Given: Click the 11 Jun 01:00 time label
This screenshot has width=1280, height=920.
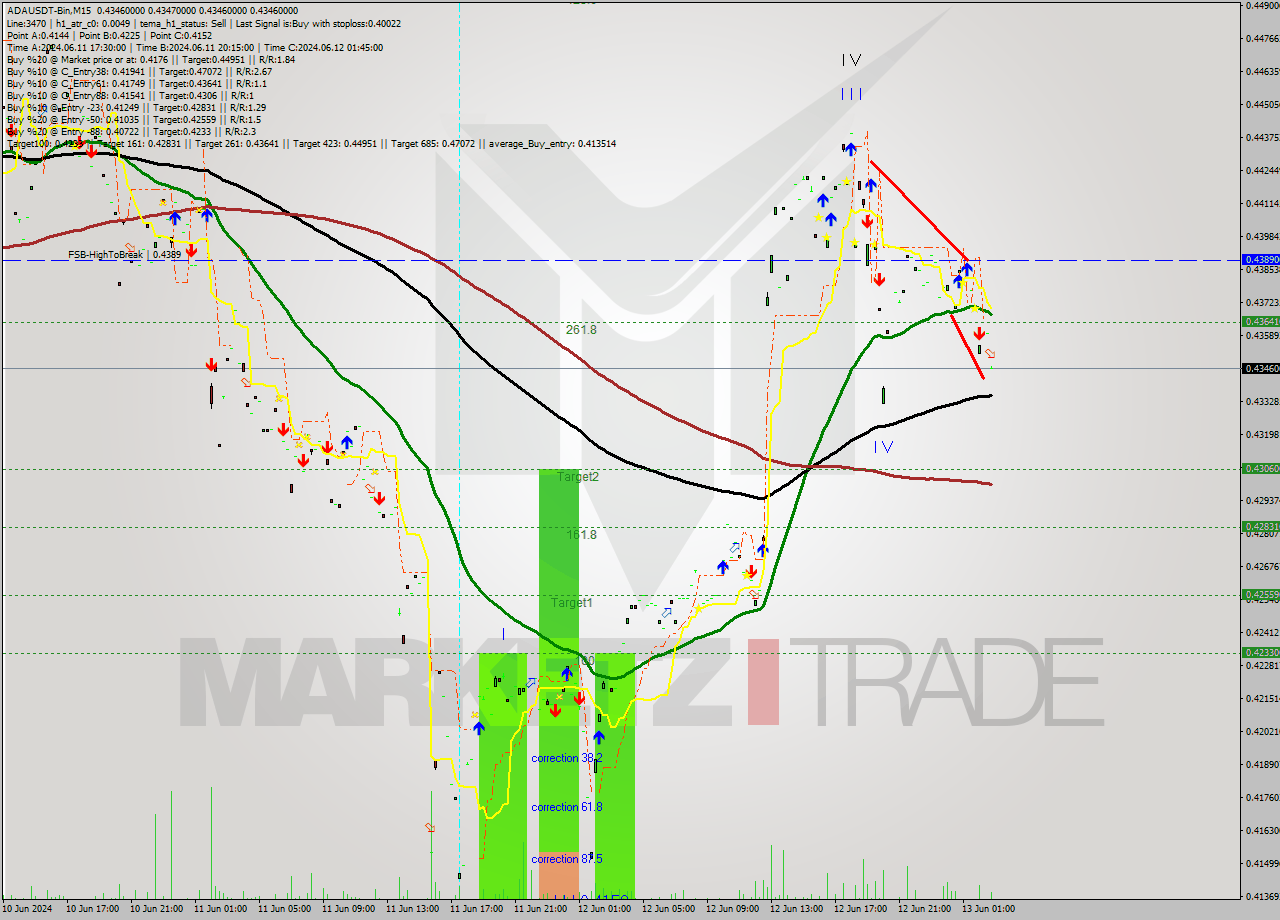Looking at the screenshot, I should click(x=222, y=909).
